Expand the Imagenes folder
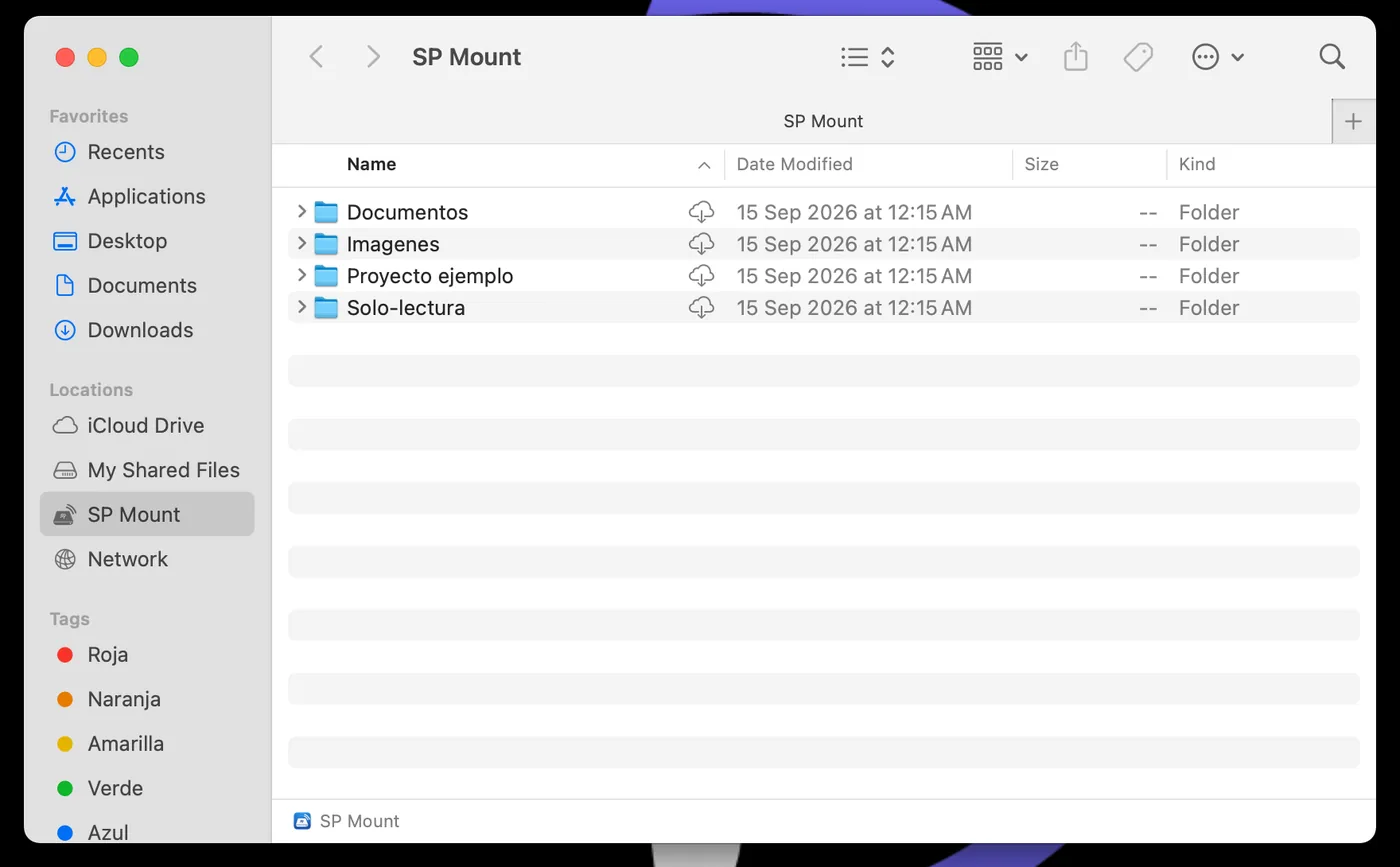 [301, 243]
